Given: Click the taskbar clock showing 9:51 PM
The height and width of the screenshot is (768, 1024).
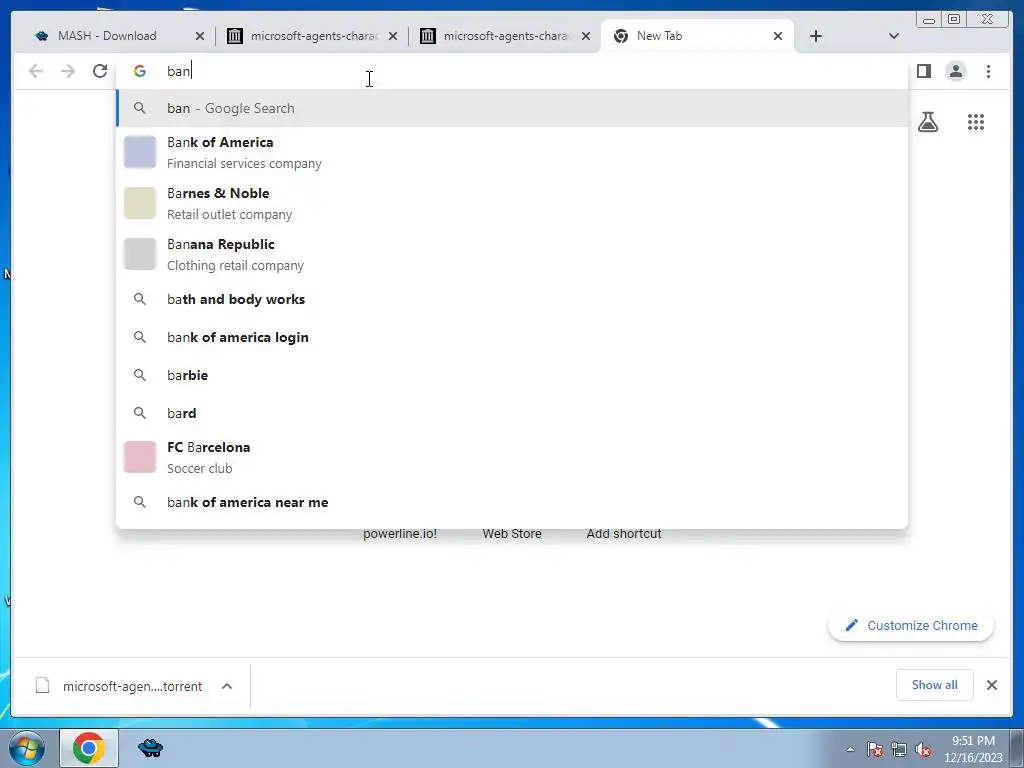Looking at the screenshot, I should click(973, 749).
